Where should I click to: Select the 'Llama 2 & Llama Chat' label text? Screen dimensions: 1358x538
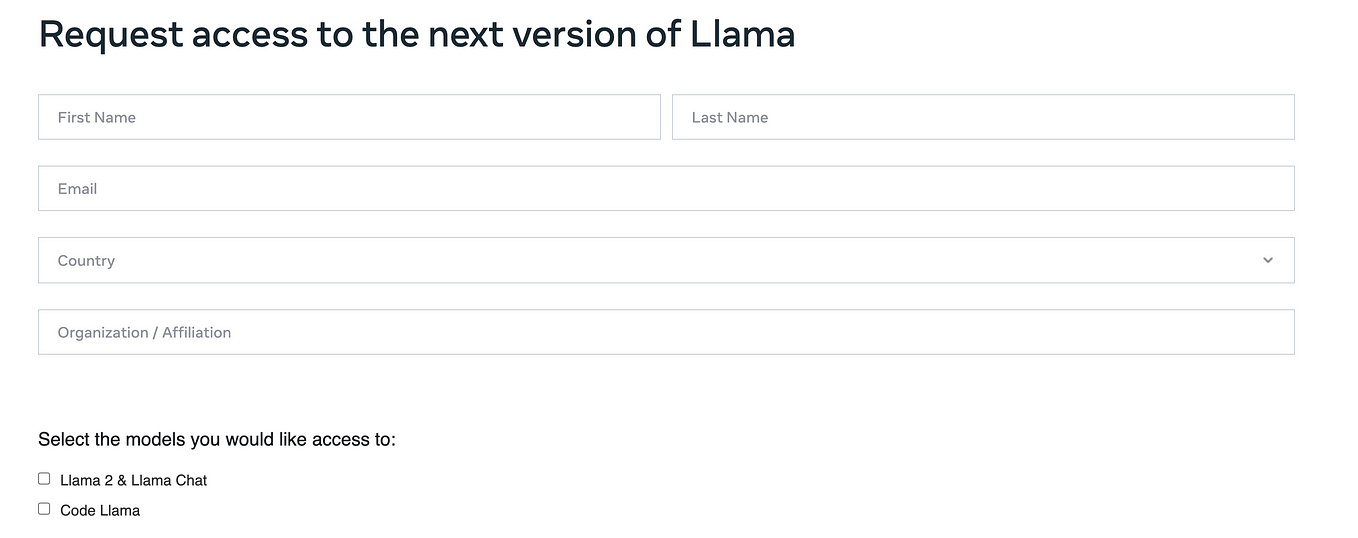pyautogui.click(x=133, y=480)
